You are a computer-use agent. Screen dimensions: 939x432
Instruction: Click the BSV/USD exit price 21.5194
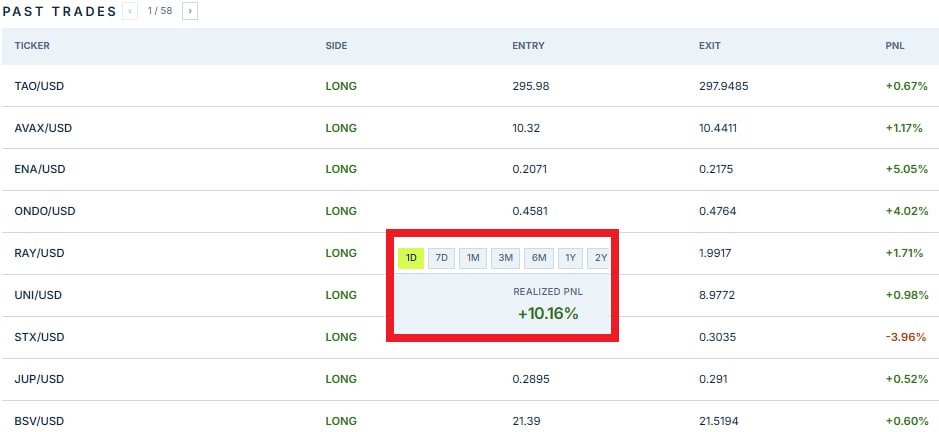(720, 421)
